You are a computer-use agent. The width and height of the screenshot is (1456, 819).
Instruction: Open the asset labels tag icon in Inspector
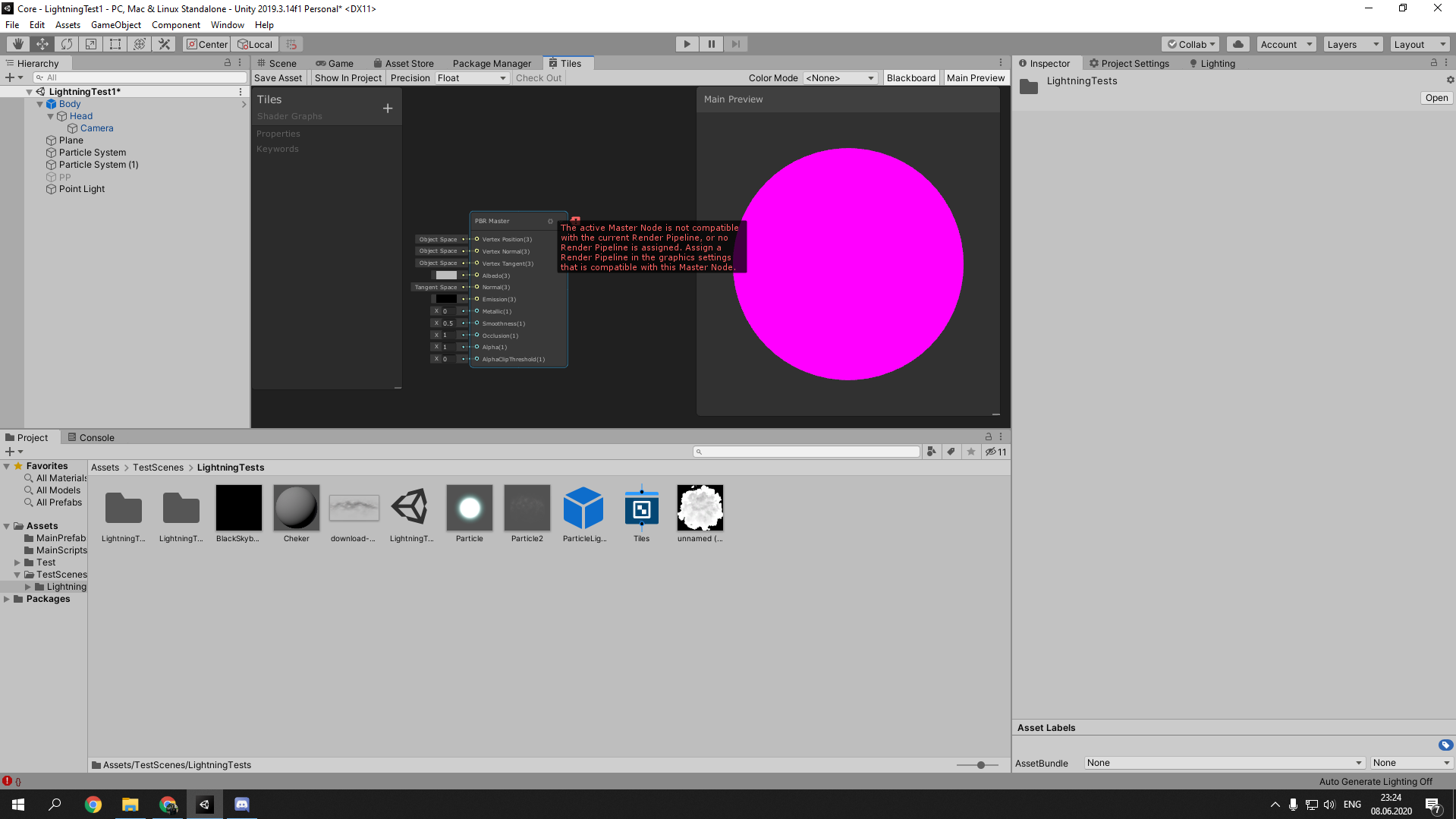[x=1445, y=745]
